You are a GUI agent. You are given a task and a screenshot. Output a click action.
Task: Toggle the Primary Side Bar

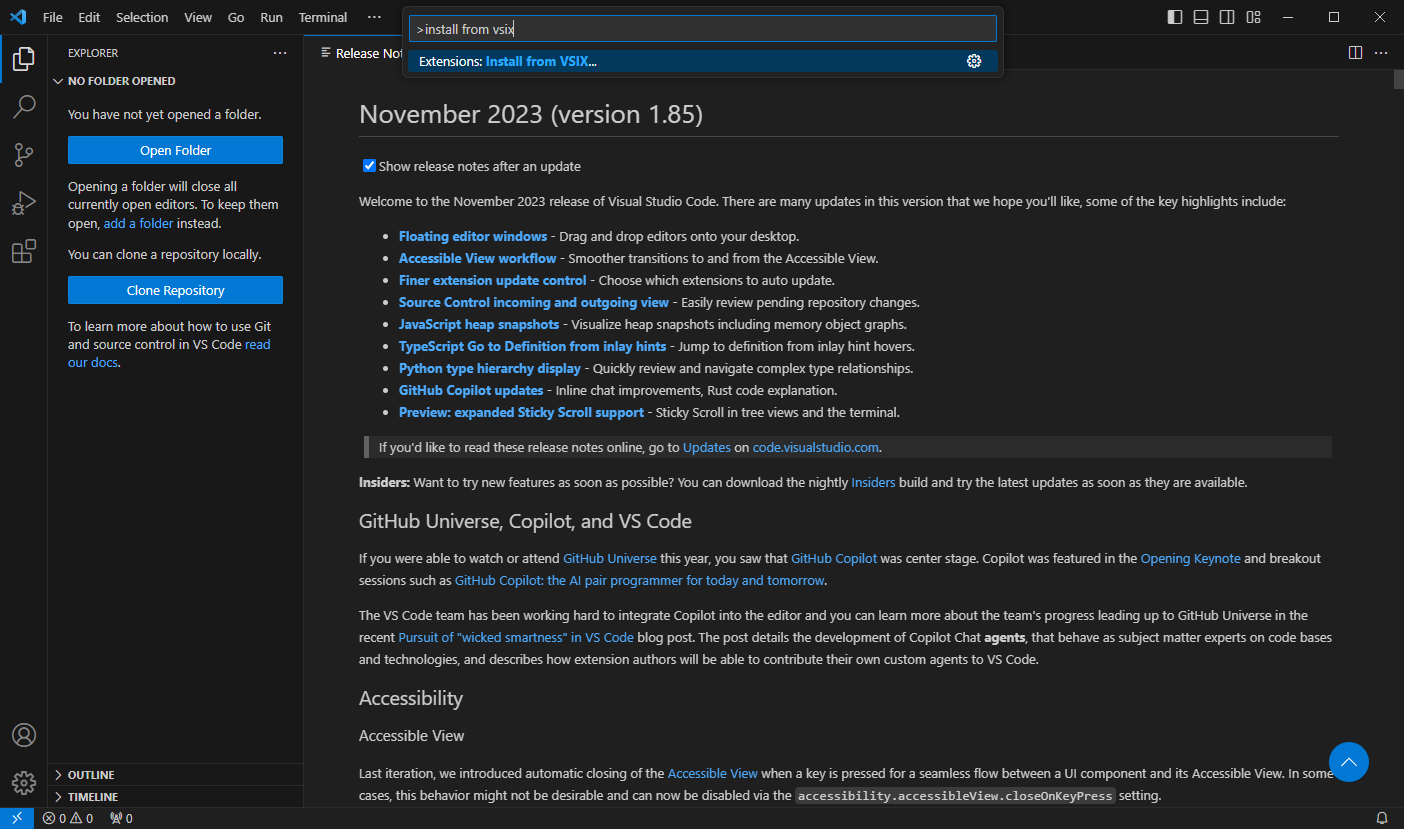point(1175,17)
